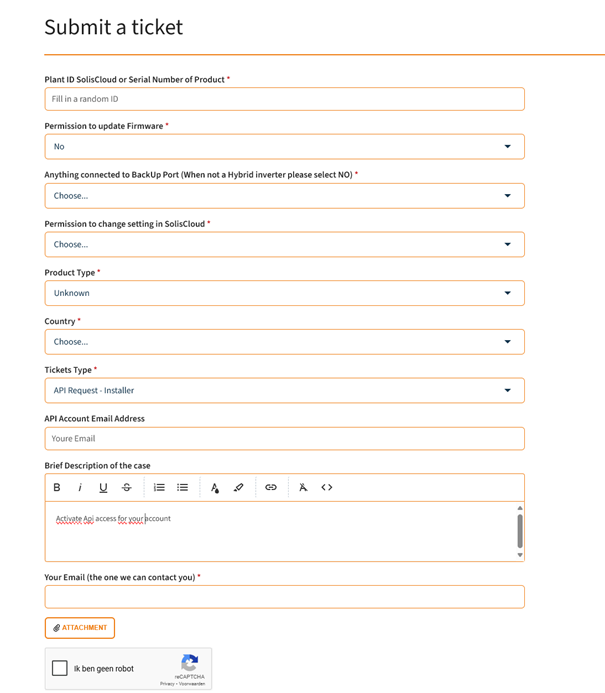This screenshot has height=693, width=605.
Task: Toggle bold formatting in description editor
Action: pos(57,488)
